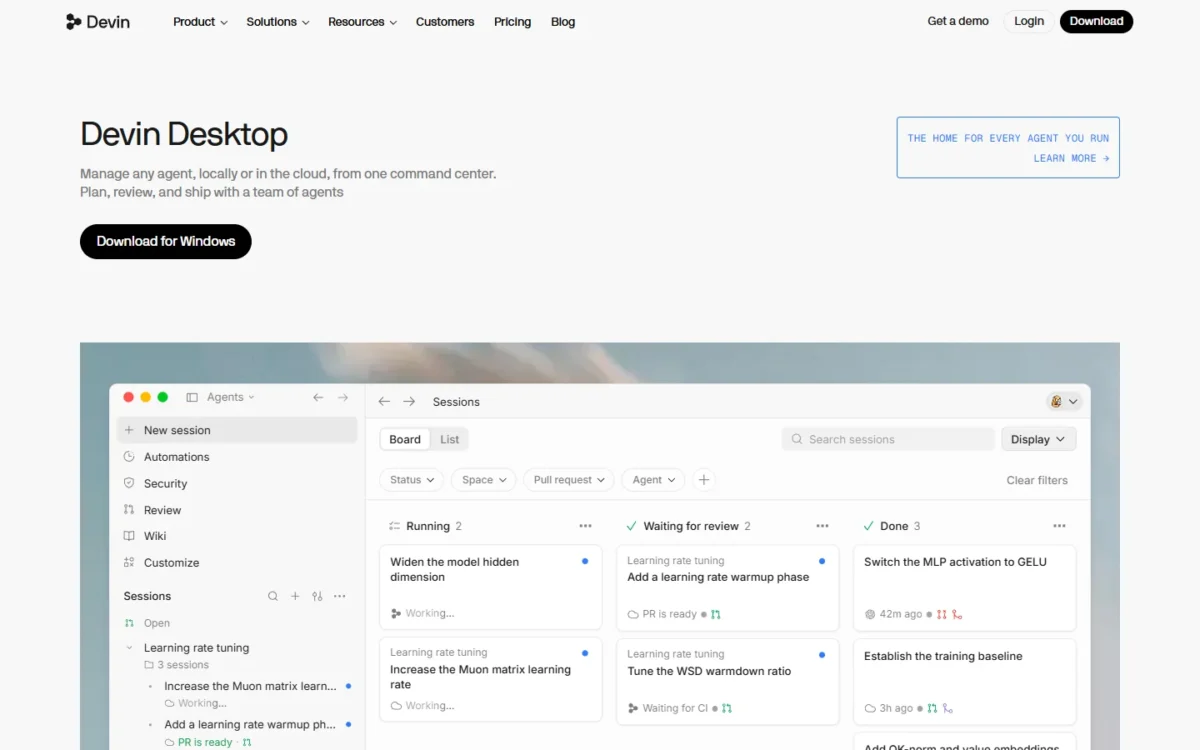Click the '42m ago' timestamp
The height and width of the screenshot is (750, 1200).
[901, 614]
